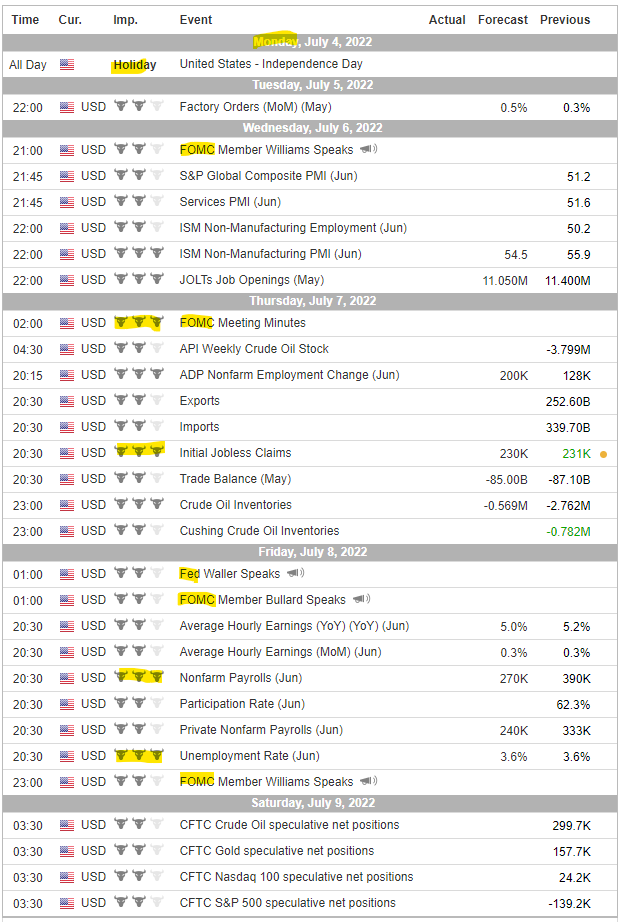Image resolution: width=621 pixels, height=922 pixels.
Task: Open the Private Nonfarm Payrolls (Jun) event
Action: point(261,730)
